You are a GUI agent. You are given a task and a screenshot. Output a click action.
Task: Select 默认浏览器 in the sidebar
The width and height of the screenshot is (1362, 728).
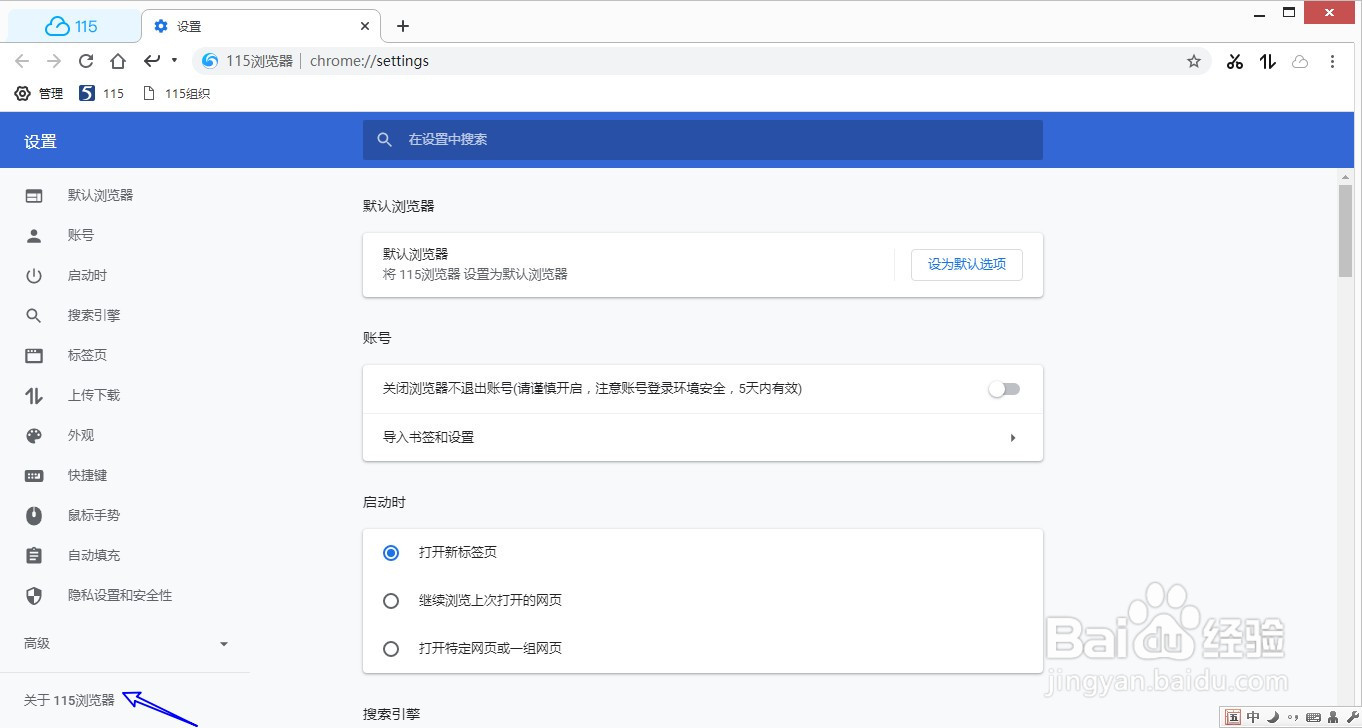pyautogui.click(x=100, y=195)
